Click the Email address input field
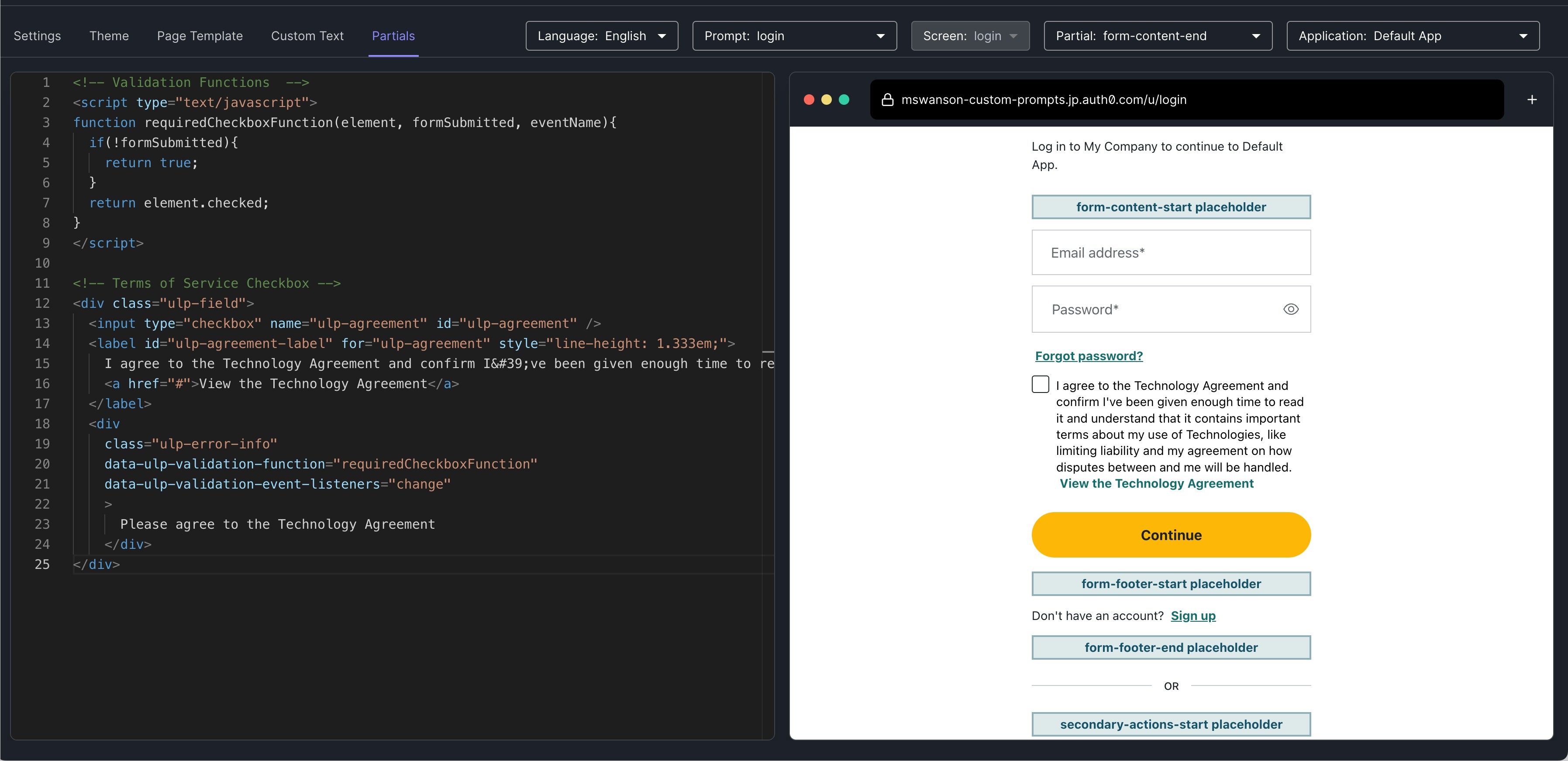Viewport: 1568px width, 761px height. point(1171,253)
